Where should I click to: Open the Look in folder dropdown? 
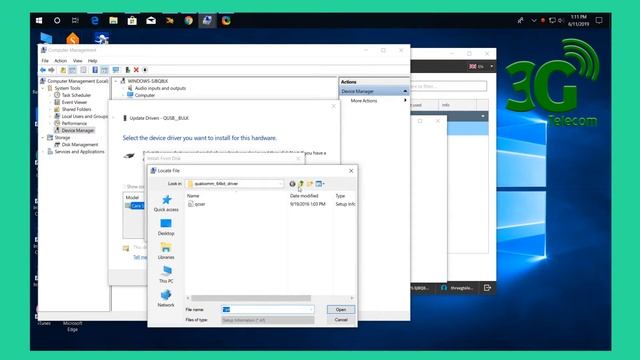pyautogui.click(x=235, y=184)
